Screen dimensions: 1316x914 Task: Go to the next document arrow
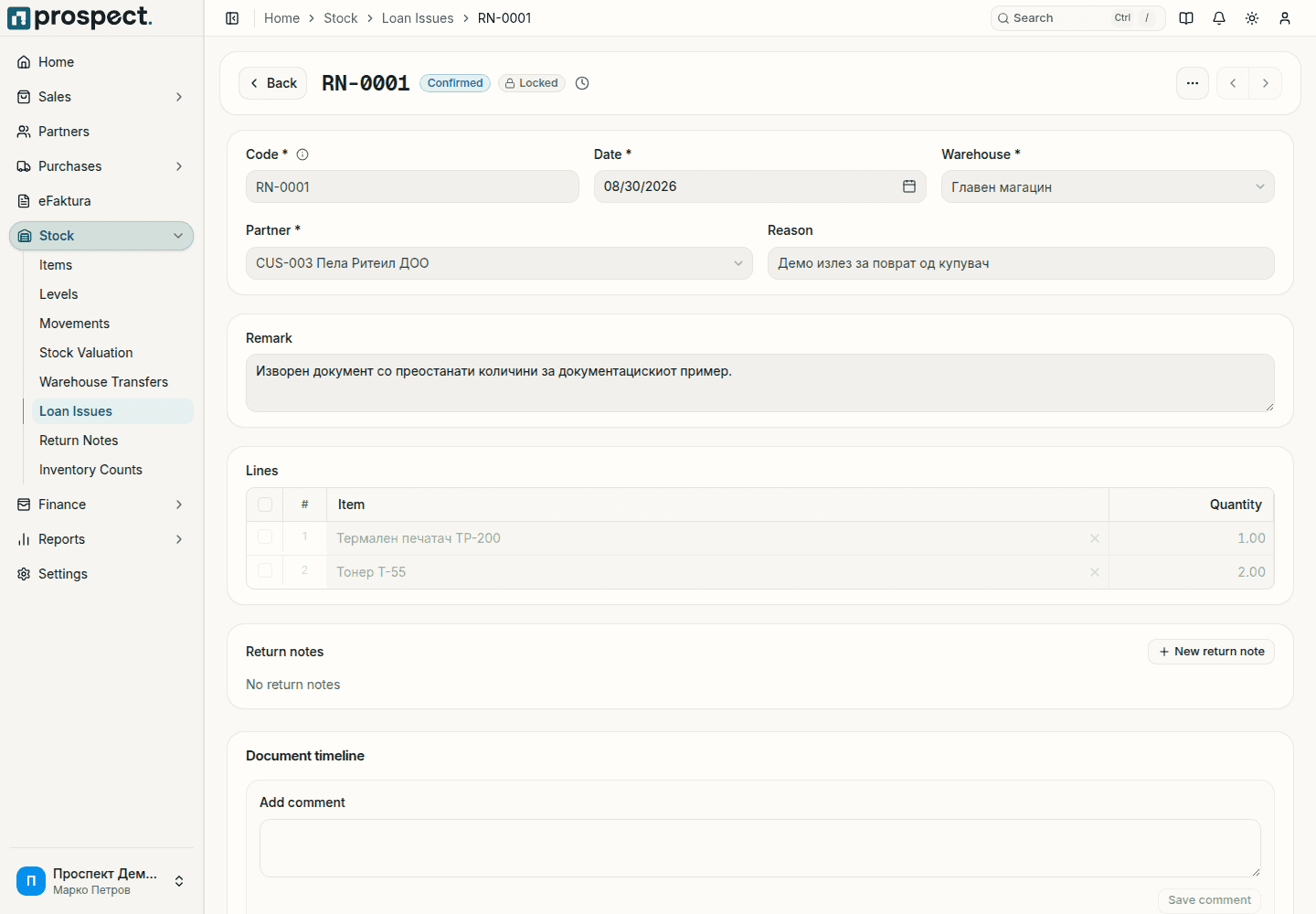click(x=1266, y=83)
